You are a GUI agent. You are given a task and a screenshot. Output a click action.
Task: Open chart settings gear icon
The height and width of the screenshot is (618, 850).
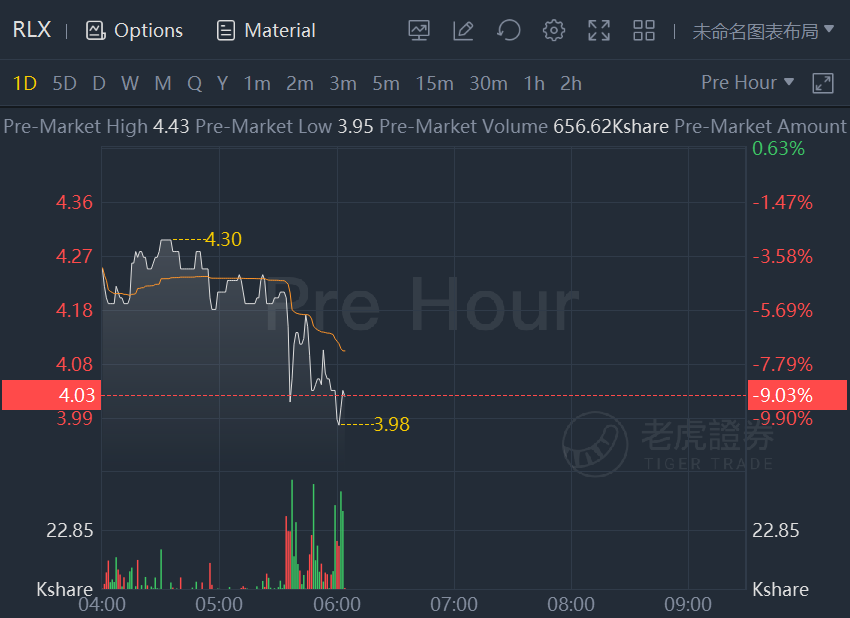coord(553,30)
